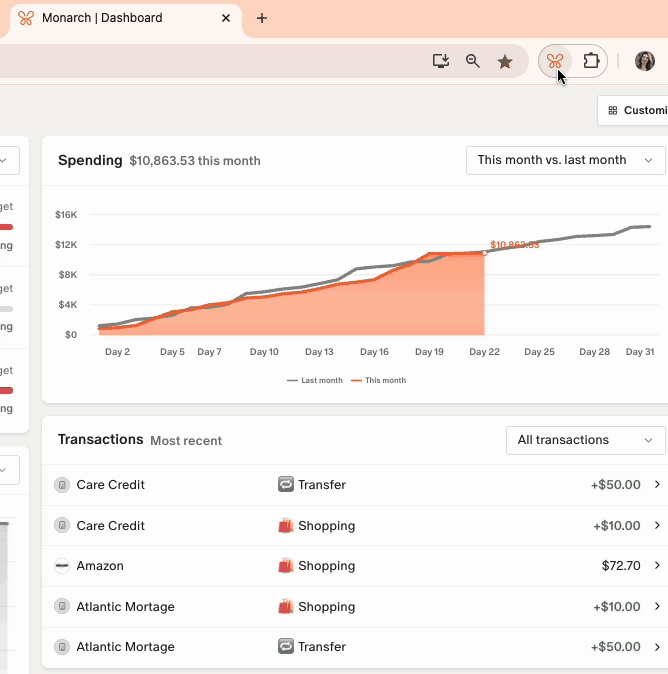Close the Monarch Dashboard tab
The image size is (668, 674).
226,18
